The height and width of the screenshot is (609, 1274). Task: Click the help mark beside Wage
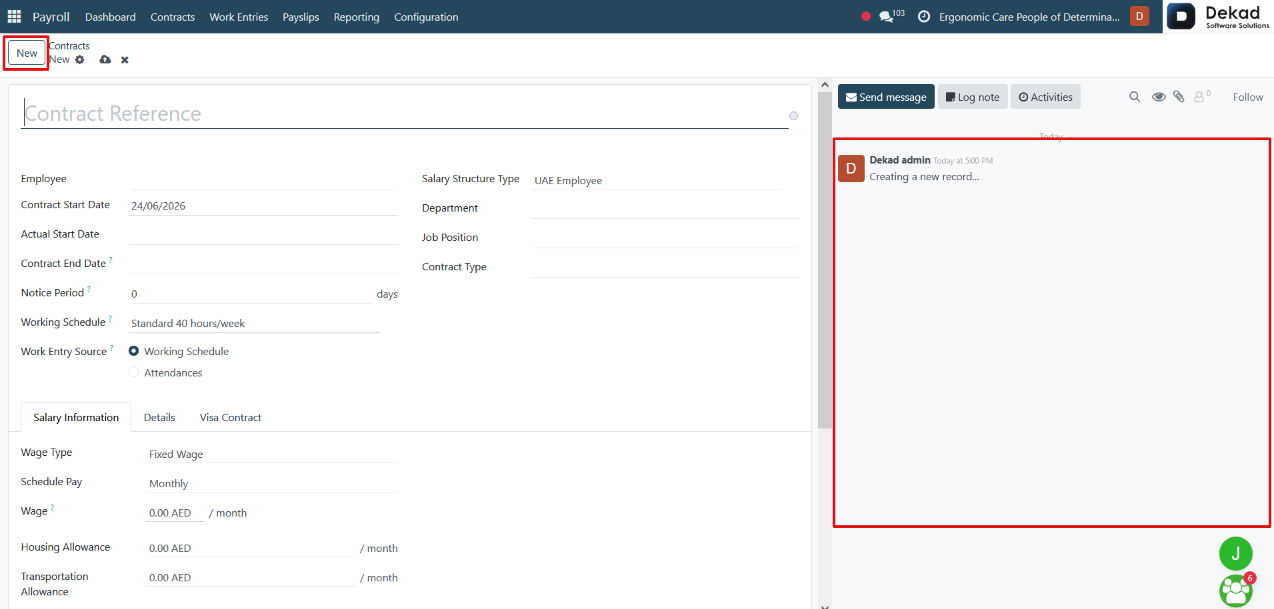click(x=52, y=508)
